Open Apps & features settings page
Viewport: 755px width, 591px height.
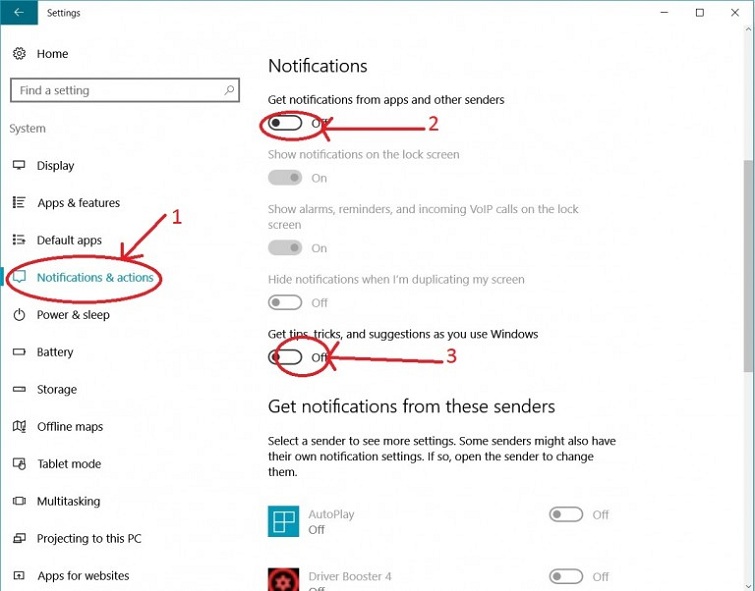click(x=78, y=203)
